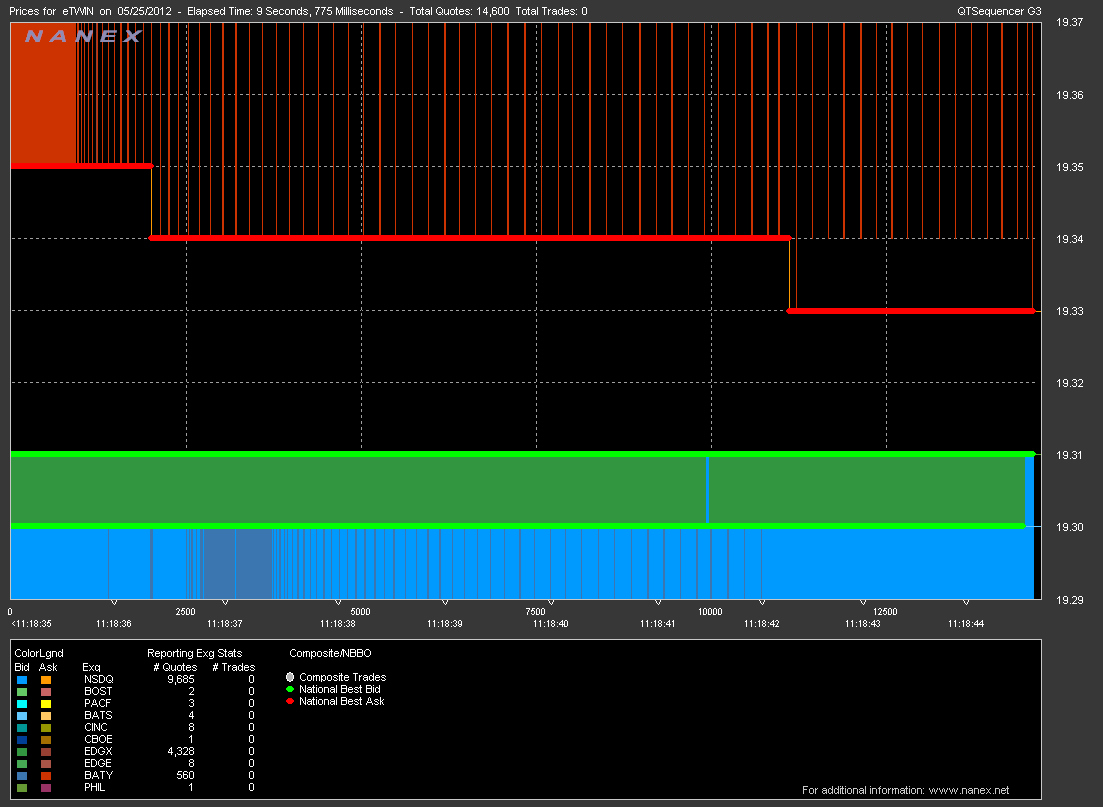Click the triangle marker above 11:18:38
Image resolution: width=1103 pixels, height=807 pixels.
338,602
